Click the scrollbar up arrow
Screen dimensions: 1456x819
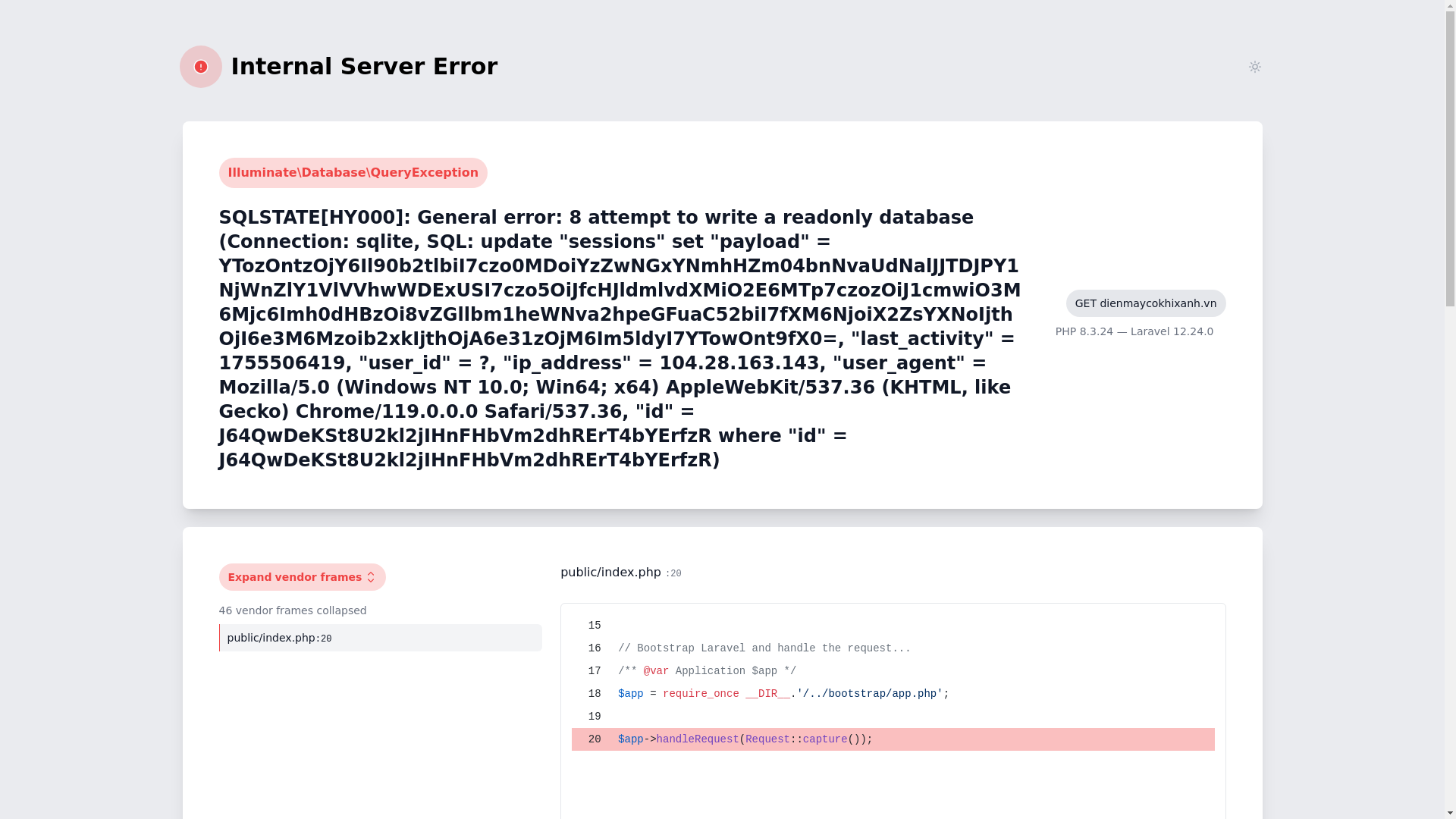(1450, 6)
